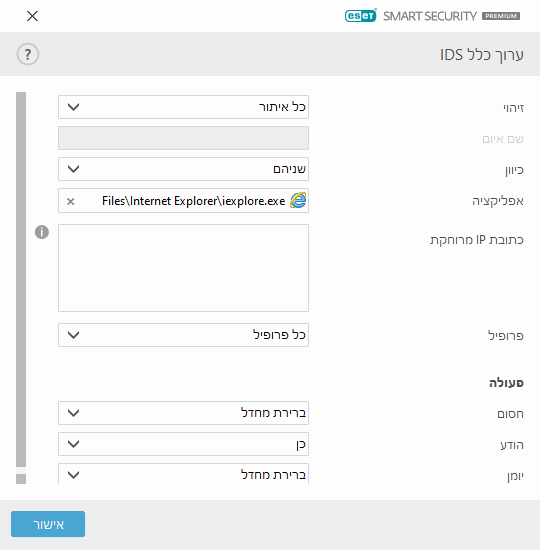The width and height of the screenshot is (540, 550).
Task: Click the פרופיל label
Action: click(x=506, y=336)
